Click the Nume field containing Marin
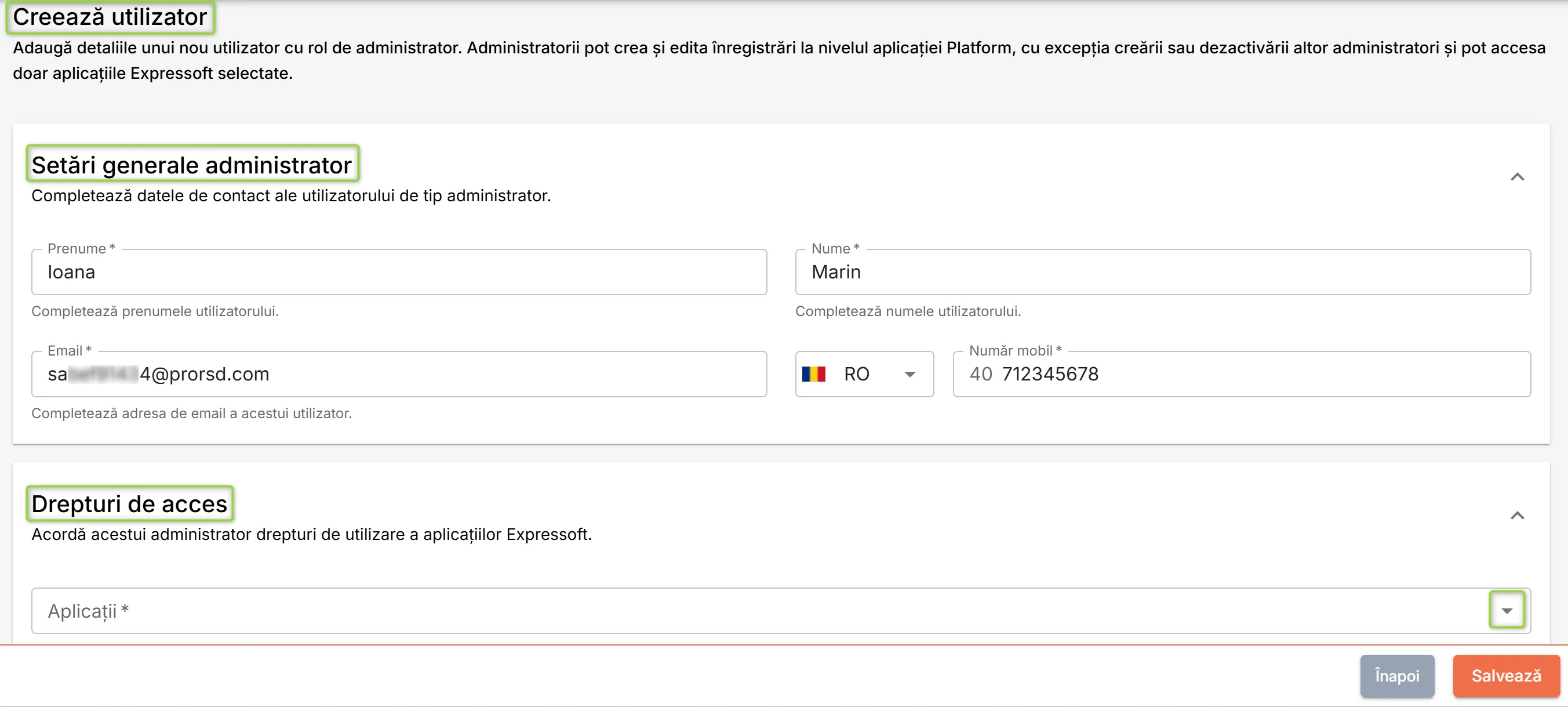This screenshot has width=1568, height=707. point(1163,271)
